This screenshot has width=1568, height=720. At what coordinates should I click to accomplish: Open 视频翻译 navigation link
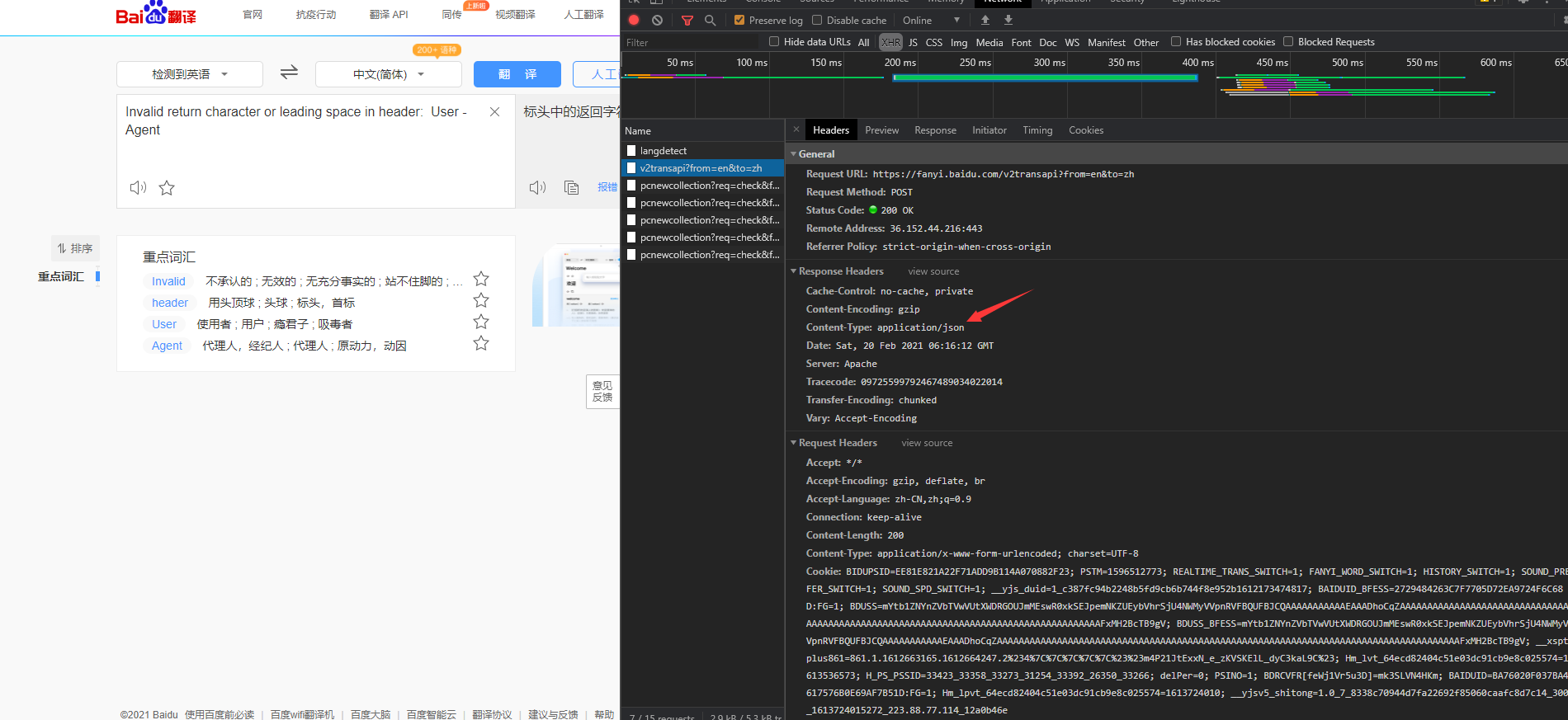point(515,15)
